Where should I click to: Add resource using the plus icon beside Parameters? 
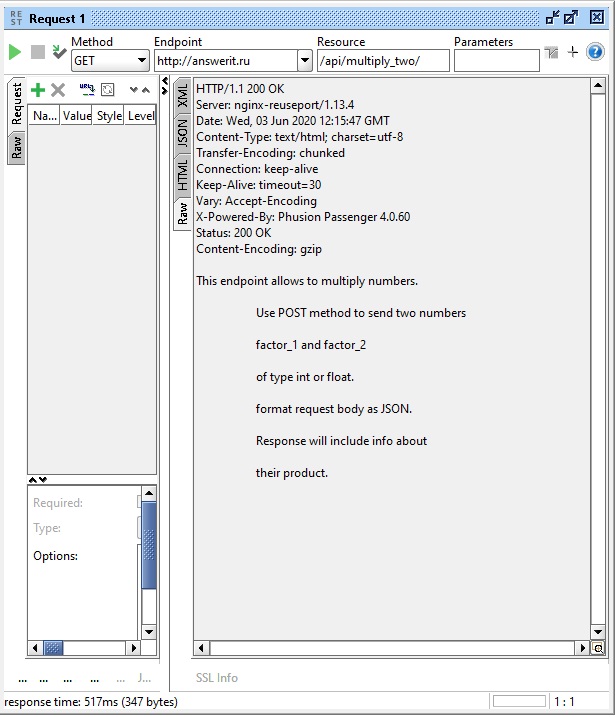point(572,52)
